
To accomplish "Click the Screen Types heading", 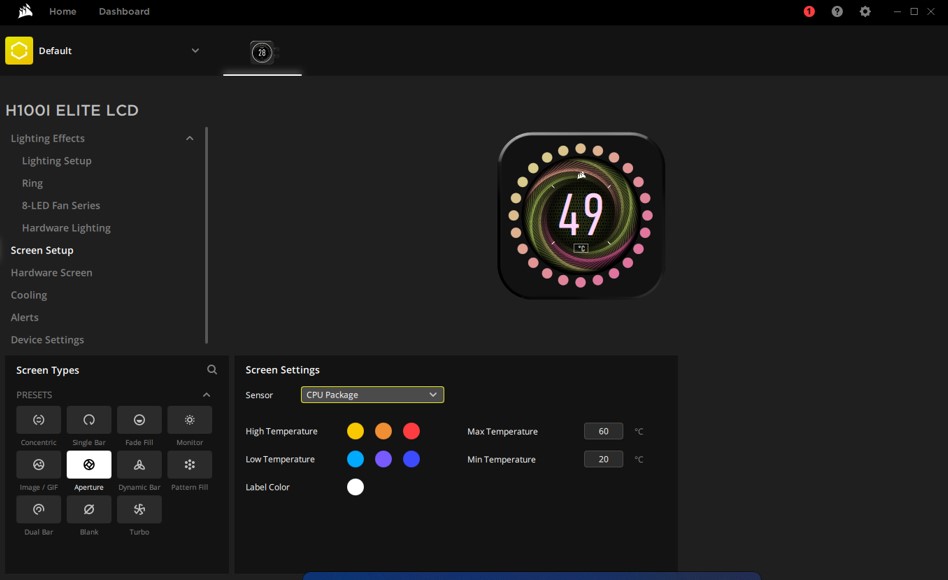I will [47, 370].
